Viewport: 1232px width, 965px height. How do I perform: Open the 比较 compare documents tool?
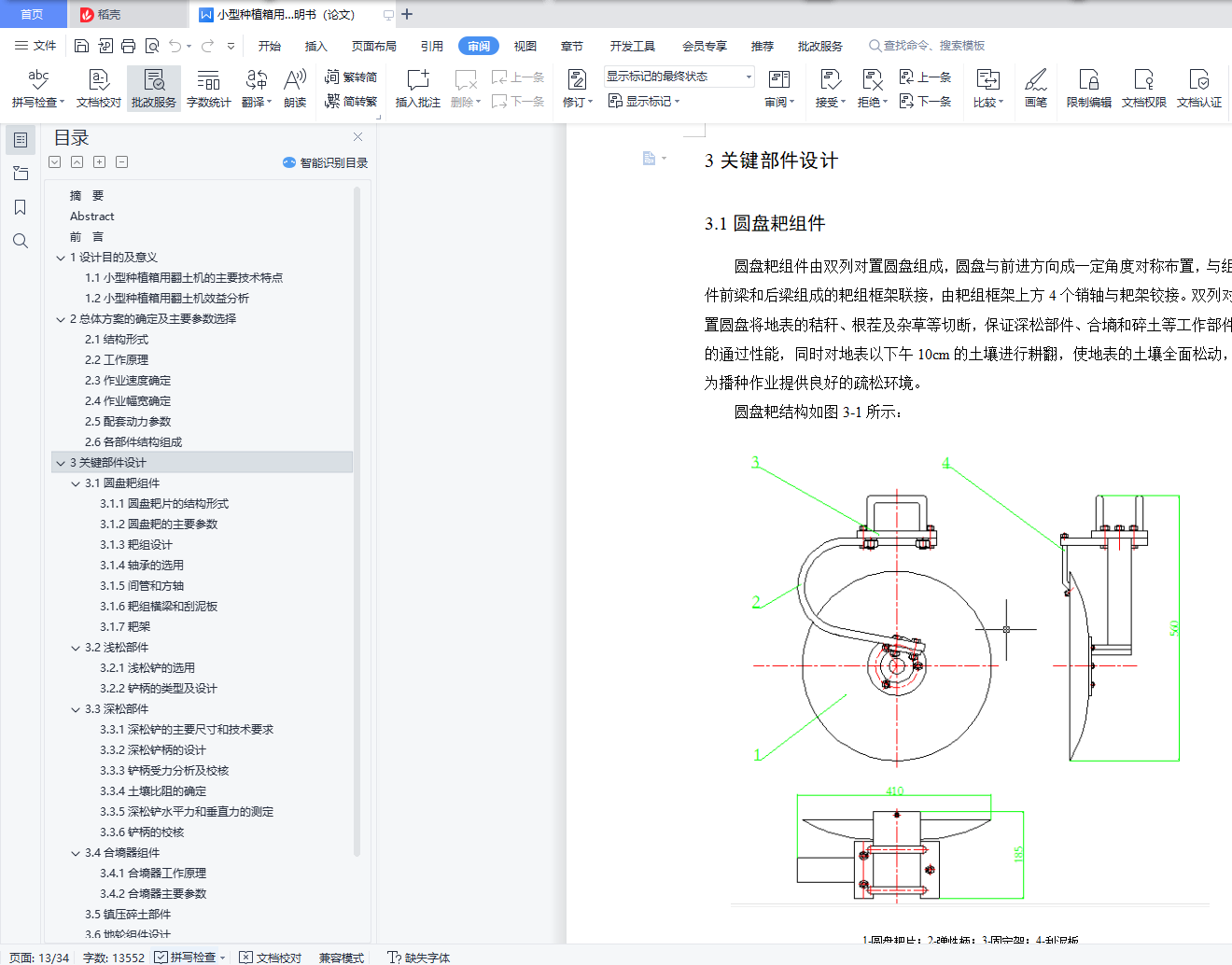click(988, 89)
